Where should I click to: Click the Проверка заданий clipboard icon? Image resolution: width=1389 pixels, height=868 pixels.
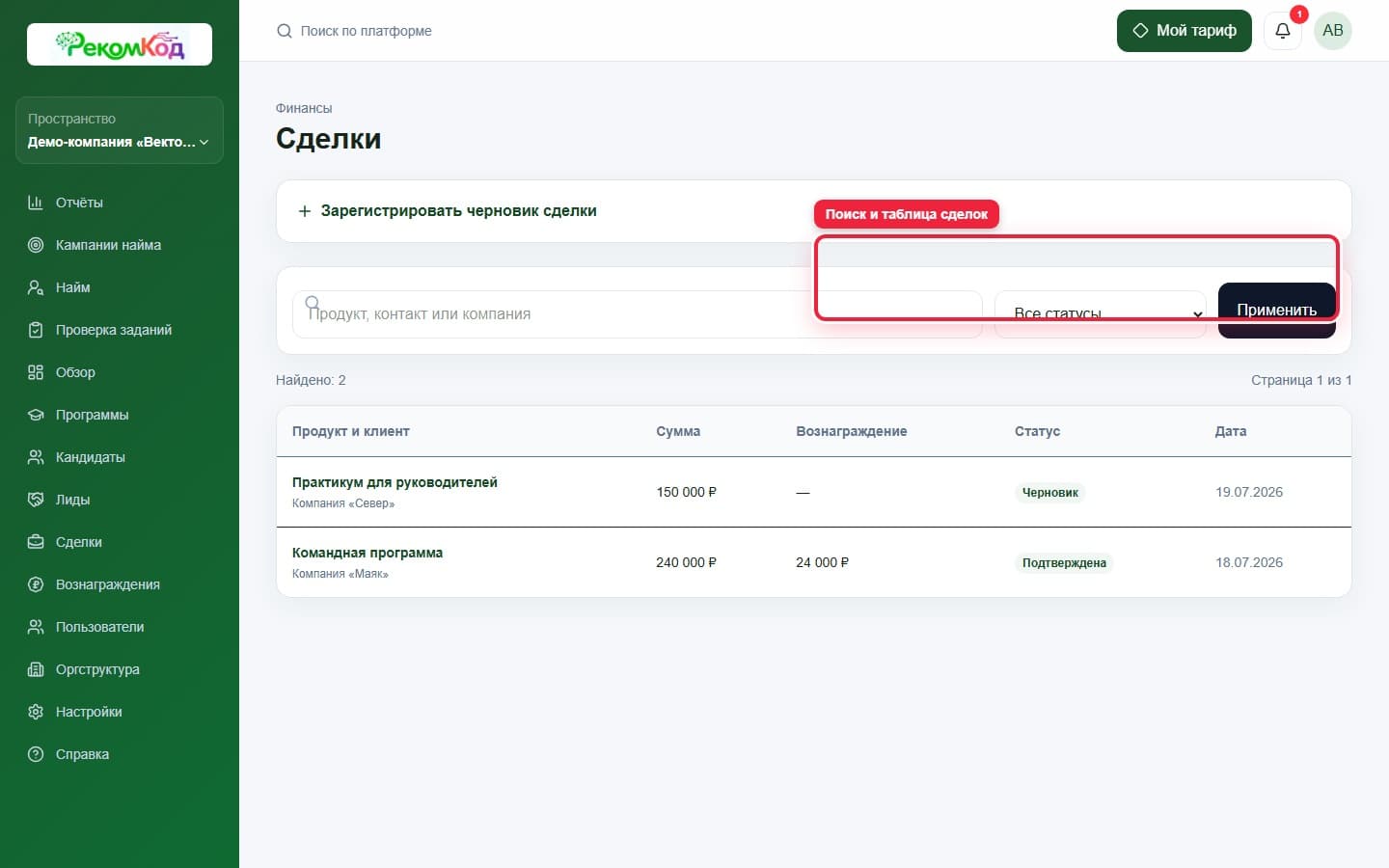[x=36, y=330]
